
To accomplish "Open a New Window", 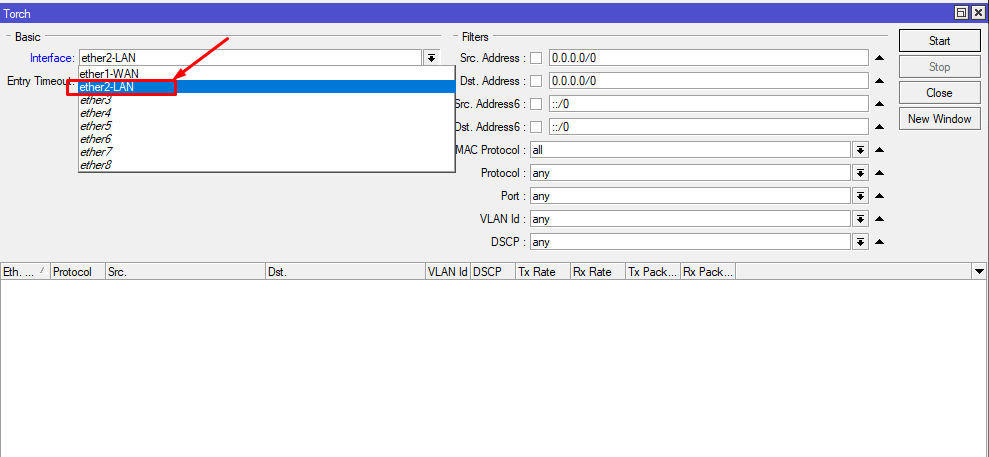I will [x=939, y=119].
